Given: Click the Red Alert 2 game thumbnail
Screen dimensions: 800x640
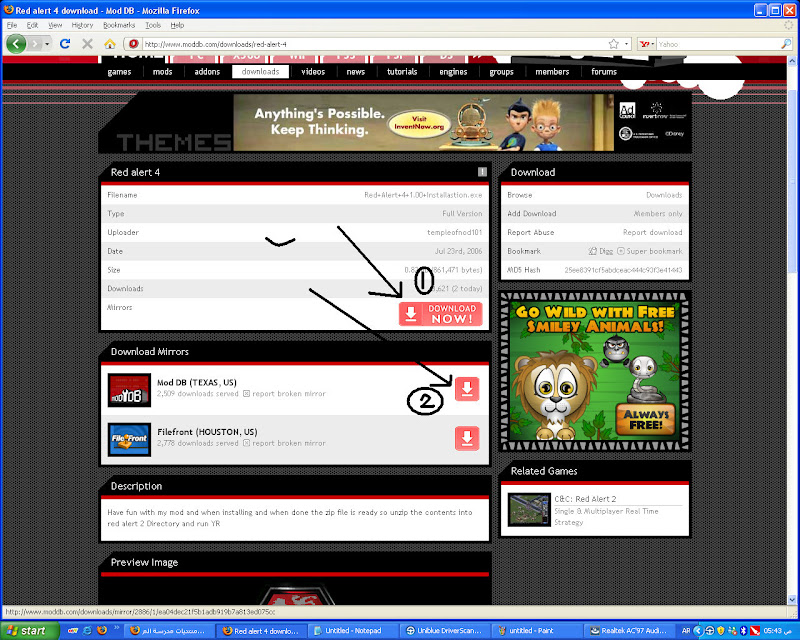Looking at the screenshot, I should (529, 510).
